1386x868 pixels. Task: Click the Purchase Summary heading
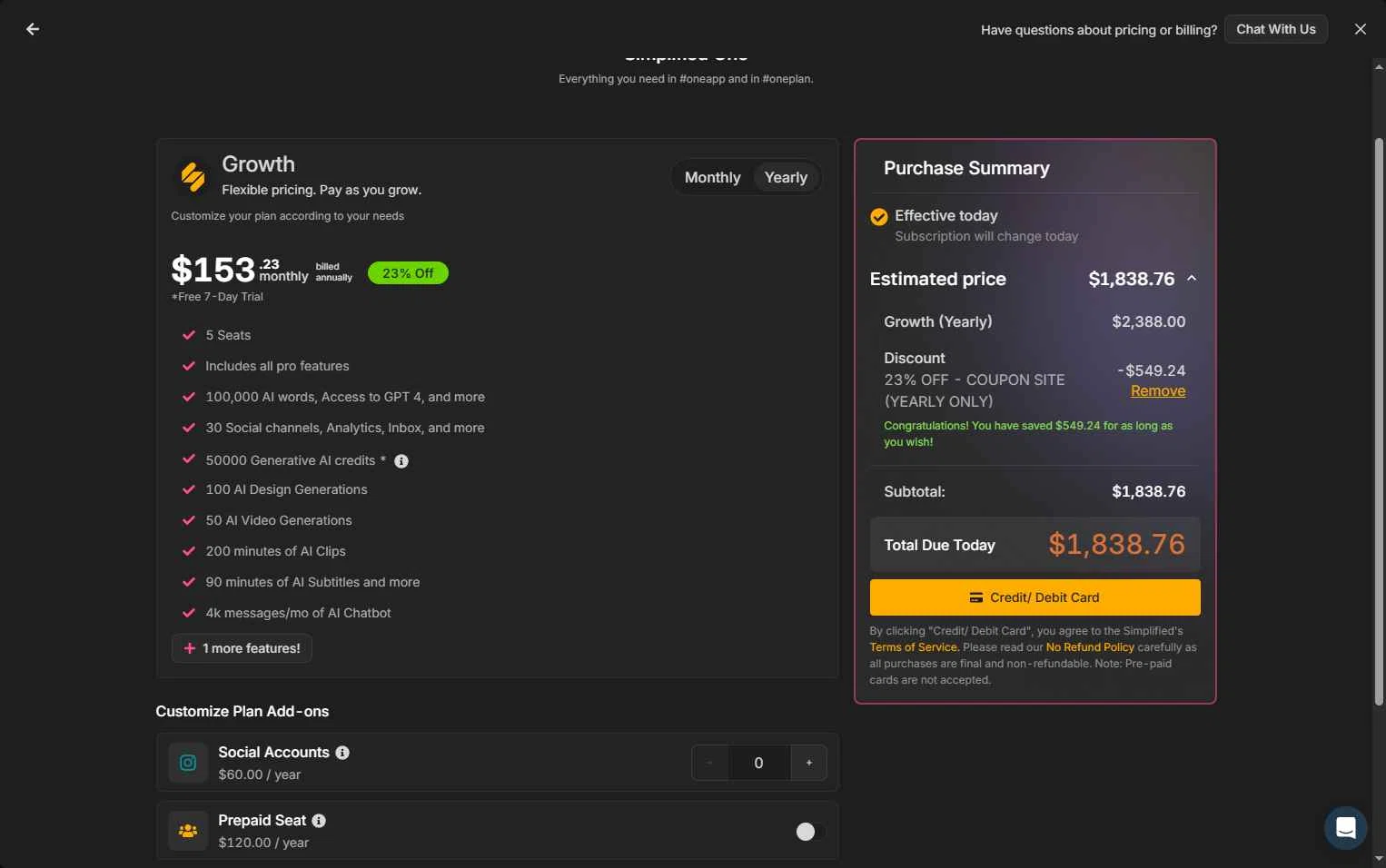(x=966, y=168)
